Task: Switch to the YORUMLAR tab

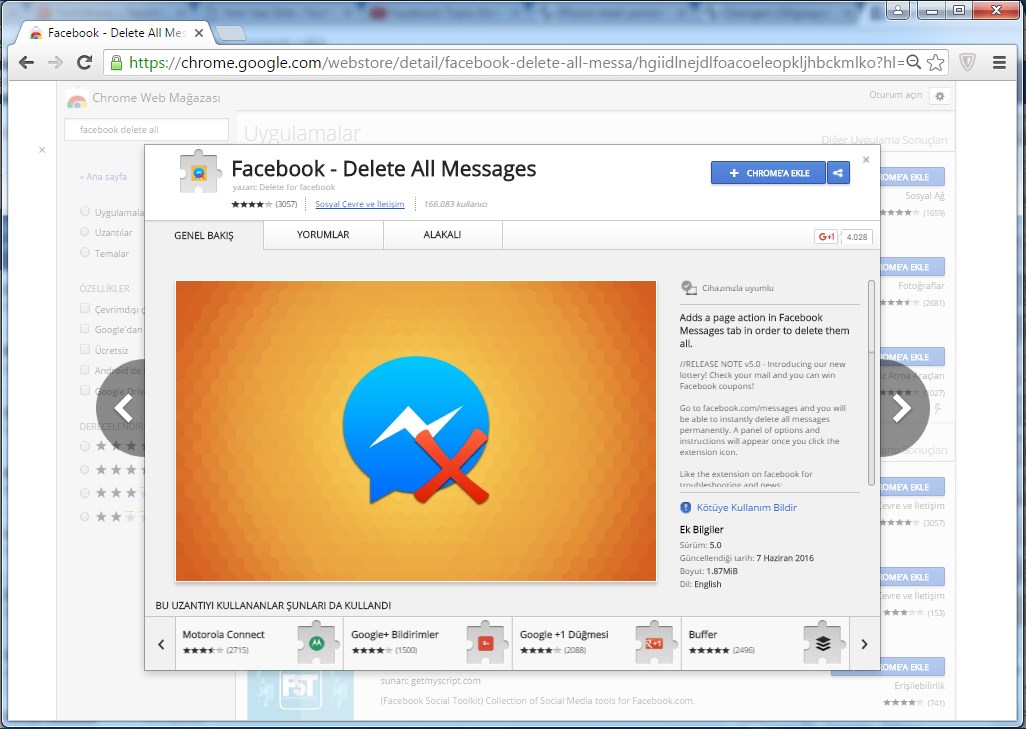Action: pos(323,235)
